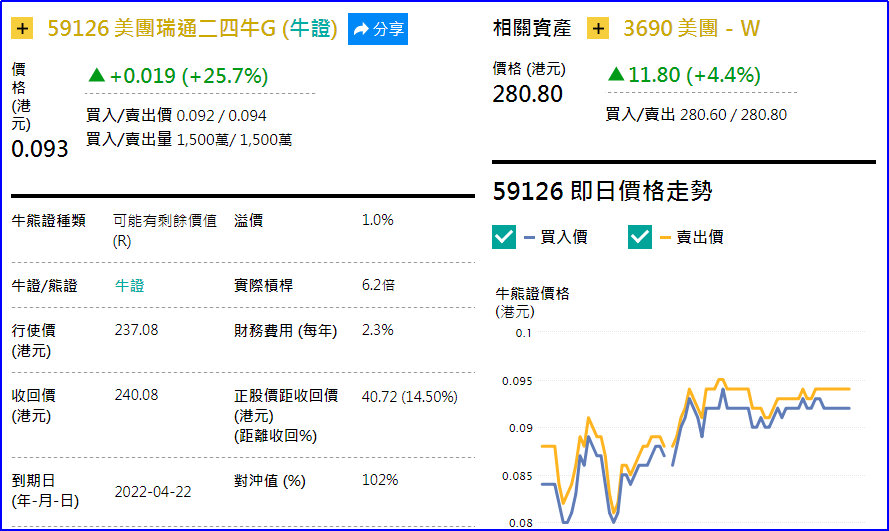
Task: Click the 分享 share button
Action: (378, 29)
